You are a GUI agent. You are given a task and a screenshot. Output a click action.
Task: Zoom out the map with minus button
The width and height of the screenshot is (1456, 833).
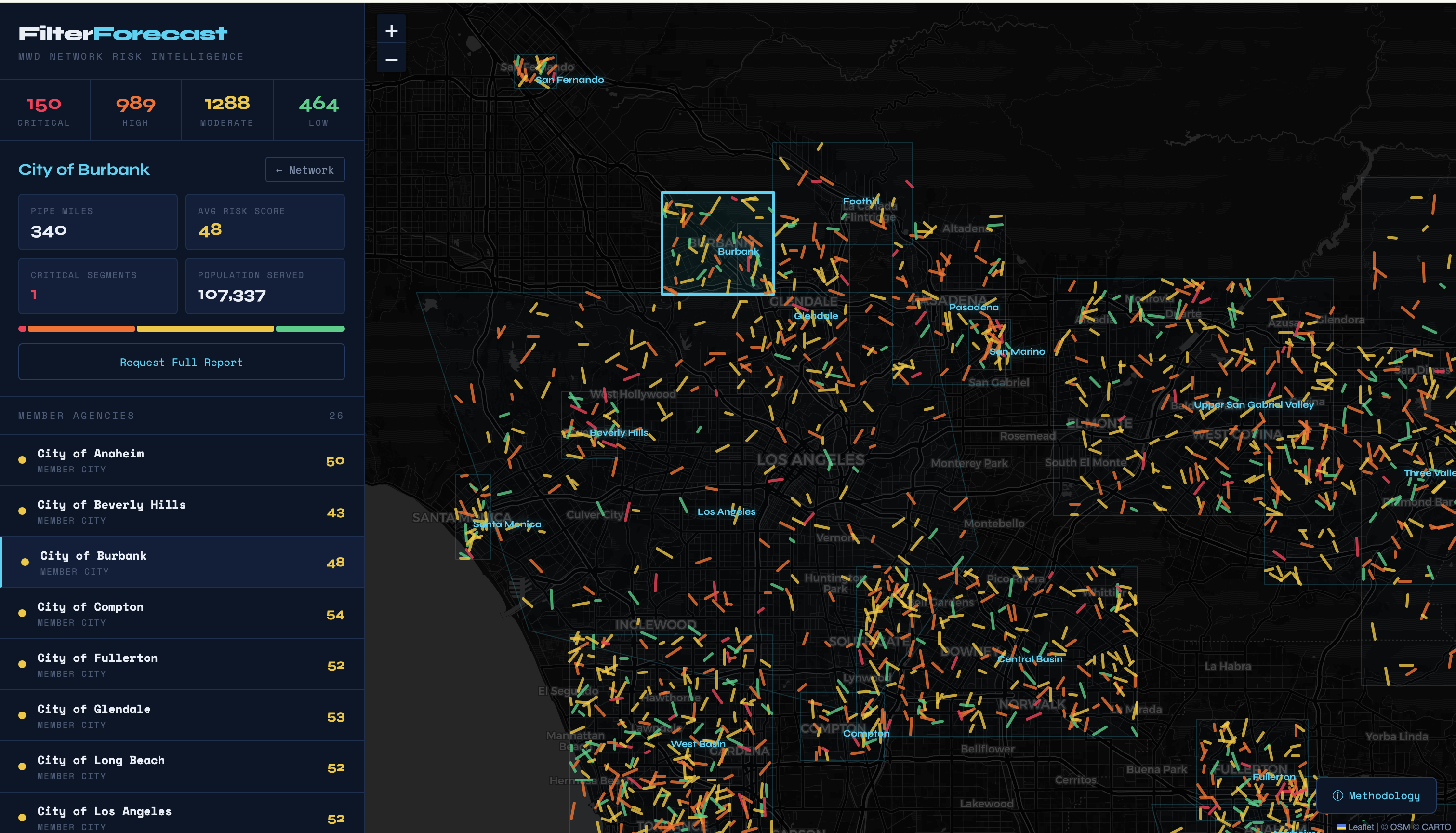point(391,59)
